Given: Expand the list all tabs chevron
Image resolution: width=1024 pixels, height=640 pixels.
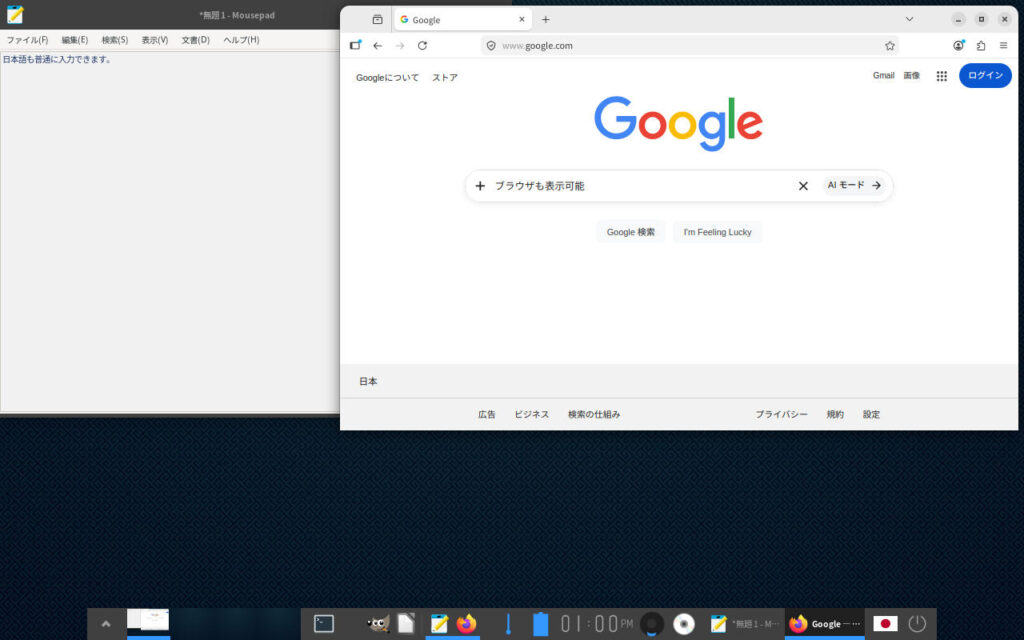Looking at the screenshot, I should tap(909, 20).
